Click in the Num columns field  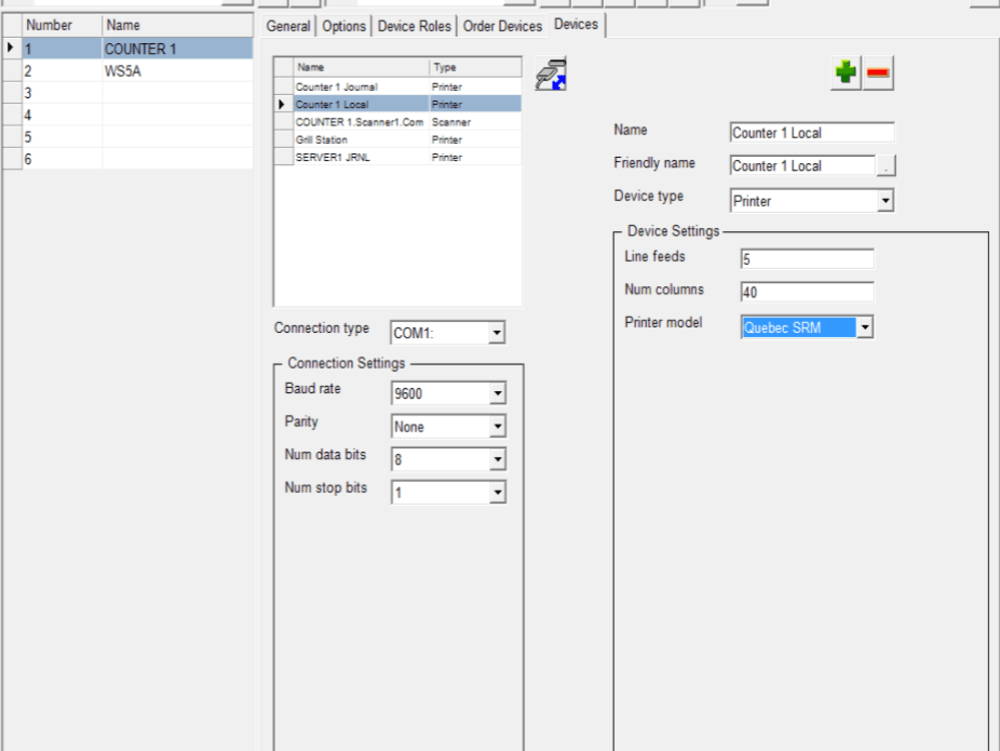[x=805, y=291]
